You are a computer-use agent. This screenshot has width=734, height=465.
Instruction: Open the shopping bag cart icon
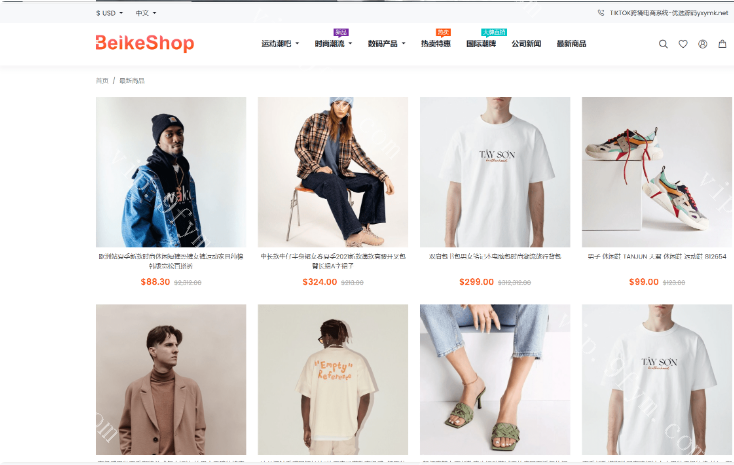tap(722, 44)
